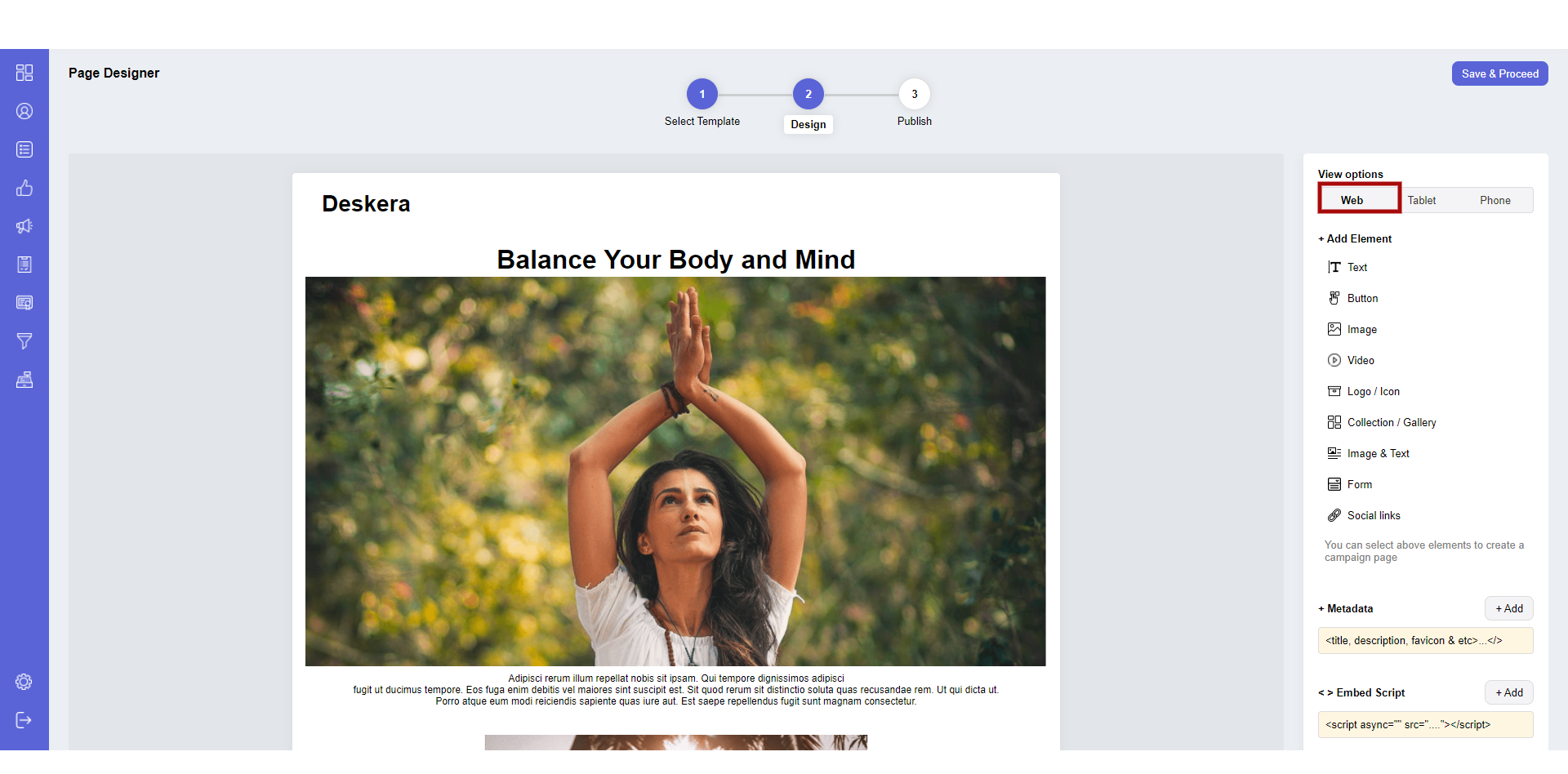Go to step 3 Publish

(915, 94)
